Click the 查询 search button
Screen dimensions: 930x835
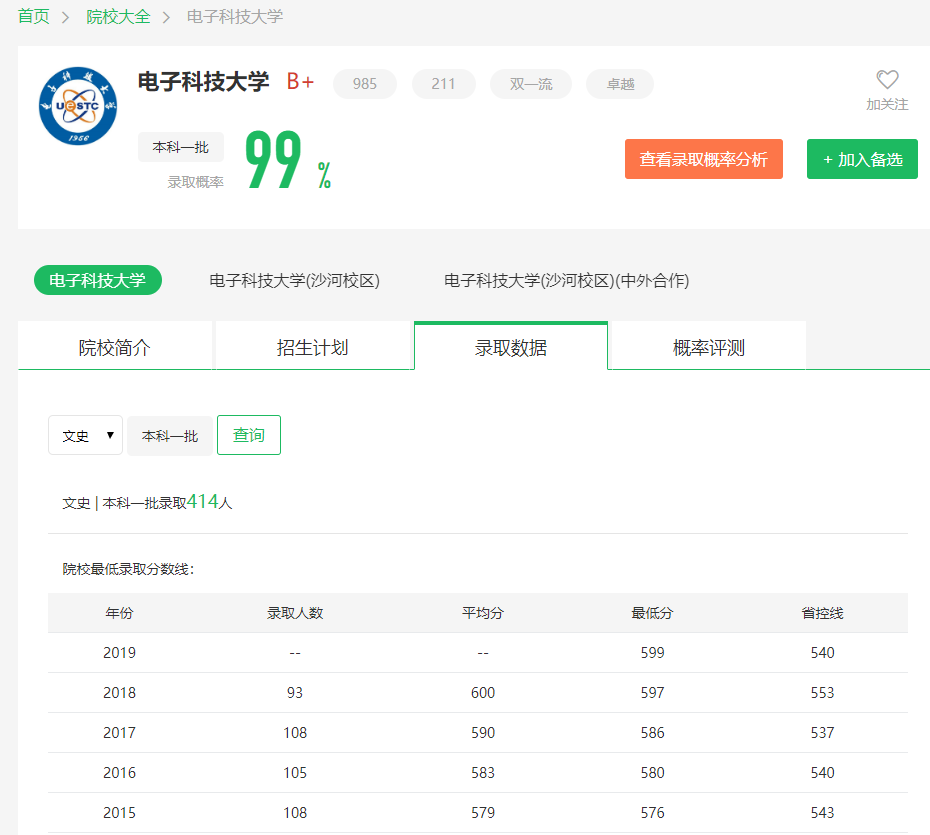coord(249,435)
